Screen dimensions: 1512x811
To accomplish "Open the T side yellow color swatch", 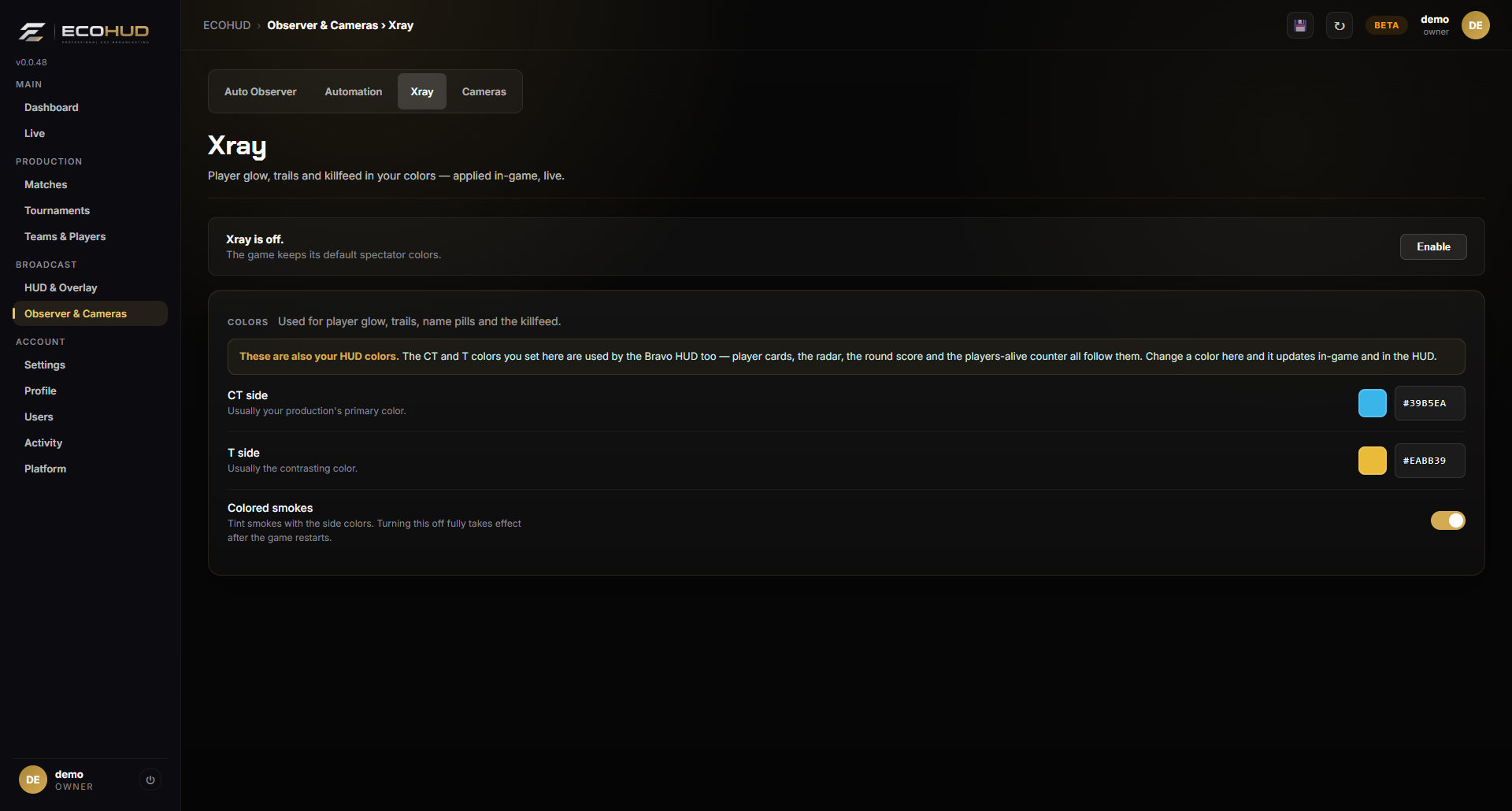I will pyautogui.click(x=1373, y=461).
